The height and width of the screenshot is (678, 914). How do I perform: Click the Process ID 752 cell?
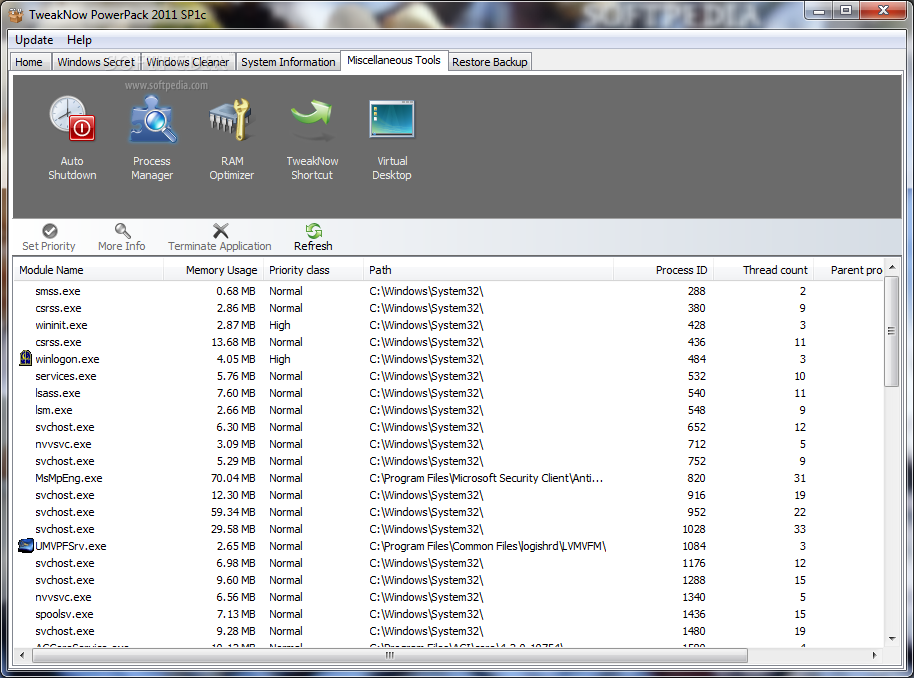pyautogui.click(x=697, y=461)
